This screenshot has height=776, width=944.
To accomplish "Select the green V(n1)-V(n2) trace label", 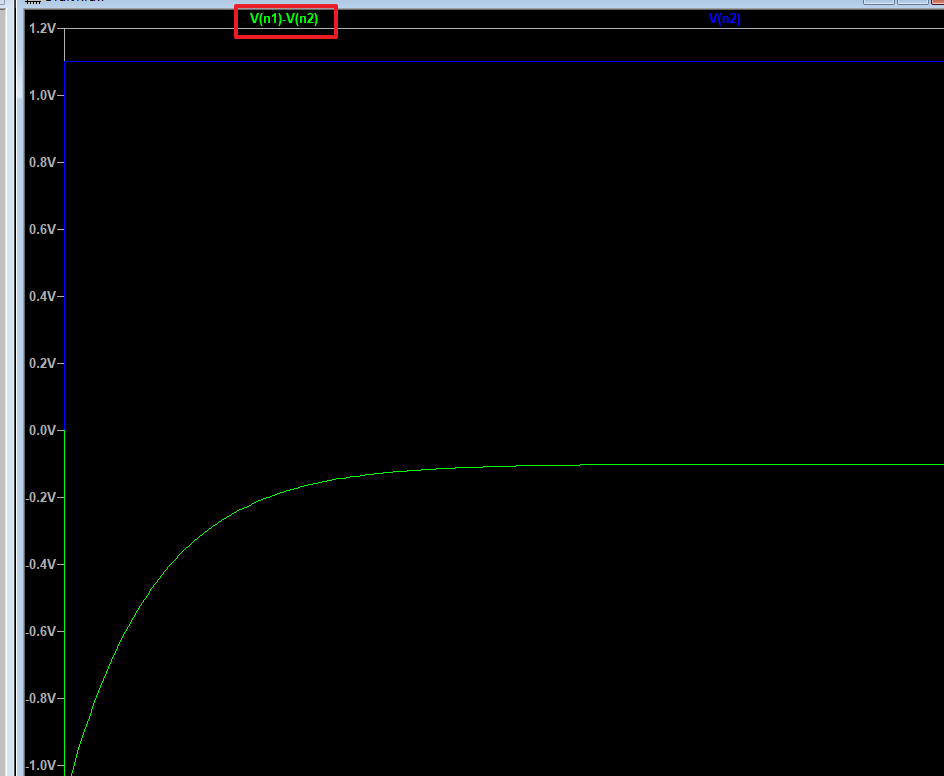I will click(x=284, y=19).
